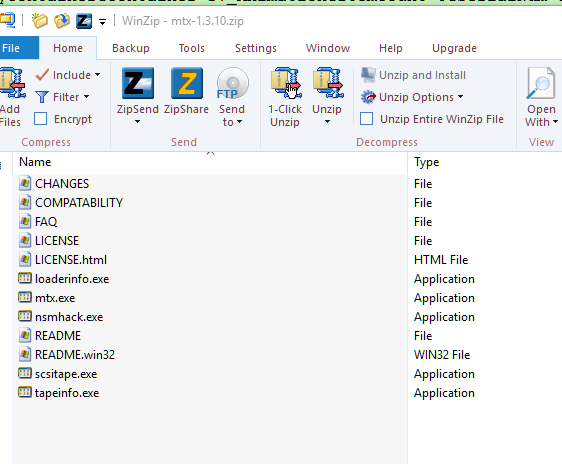Viewport: 562px width, 464px height.
Task: Select the COMPATABILITY file name
Action: (x=79, y=203)
